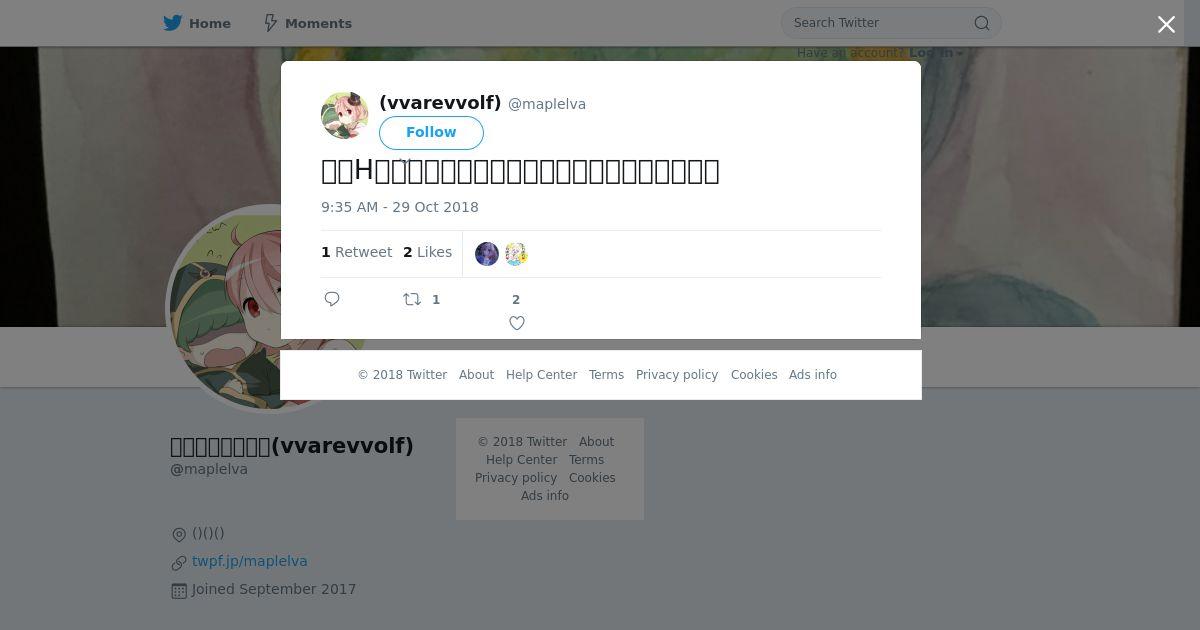Click the search magnifier icon
The width and height of the screenshot is (1200, 630).
[x=982, y=23]
